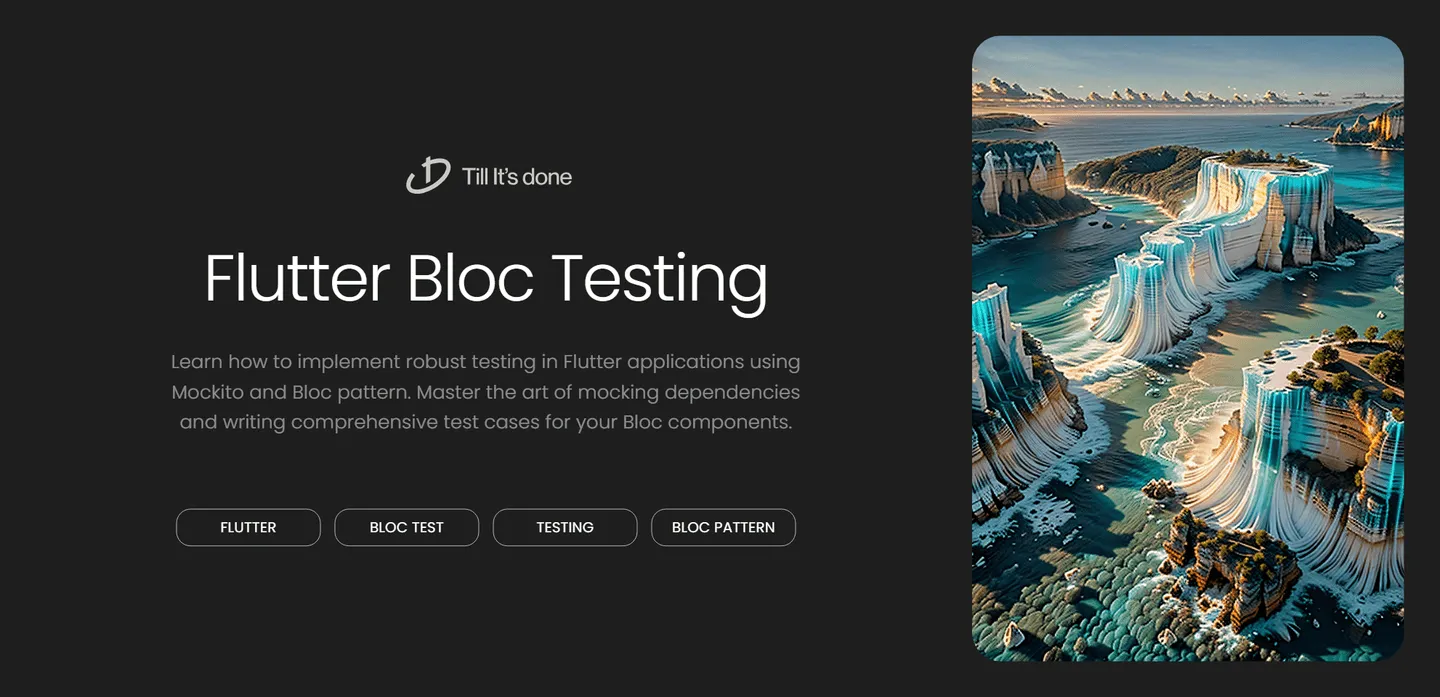1440x697 pixels.
Task: Open the BLOC TEST tag
Action: [406, 527]
